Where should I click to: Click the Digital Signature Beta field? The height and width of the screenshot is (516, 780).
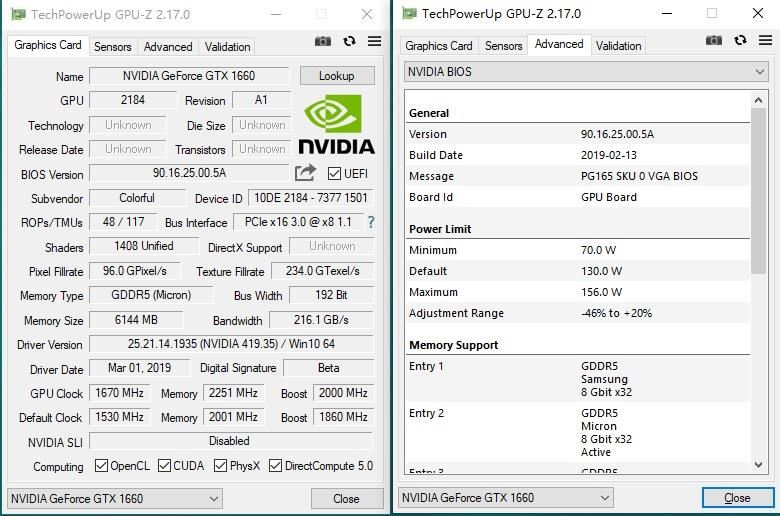[x=328, y=368]
